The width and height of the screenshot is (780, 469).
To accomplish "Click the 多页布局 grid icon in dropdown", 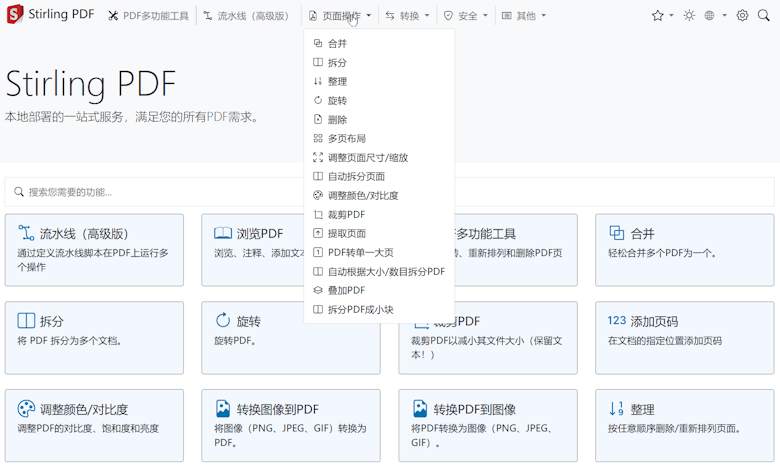I will (x=318, y=138).
